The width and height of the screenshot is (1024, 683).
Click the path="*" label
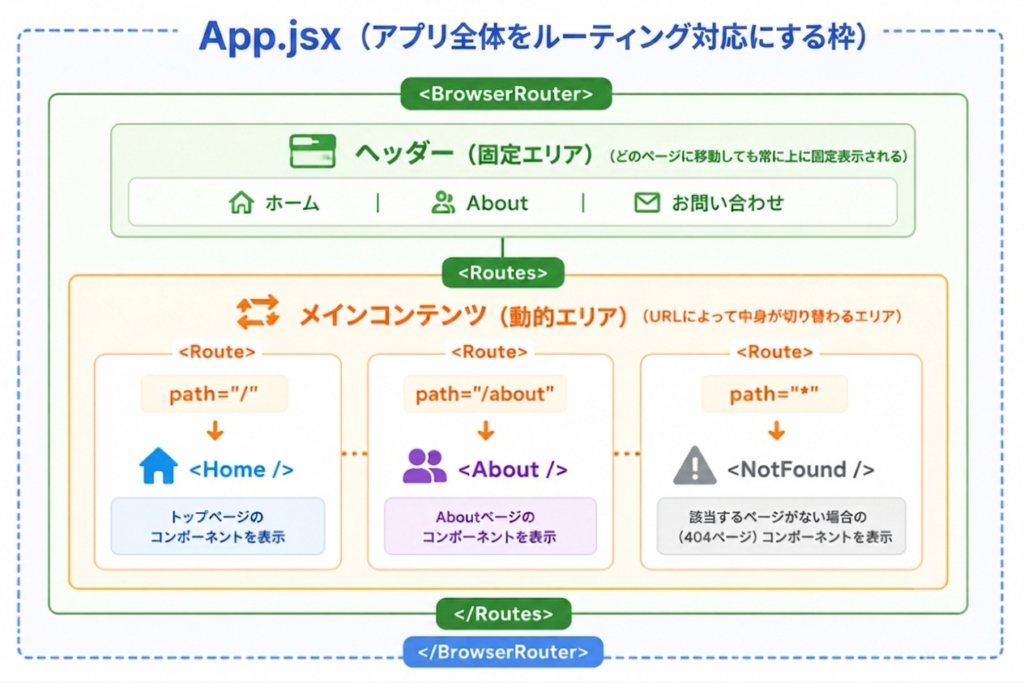click(775, 394)
